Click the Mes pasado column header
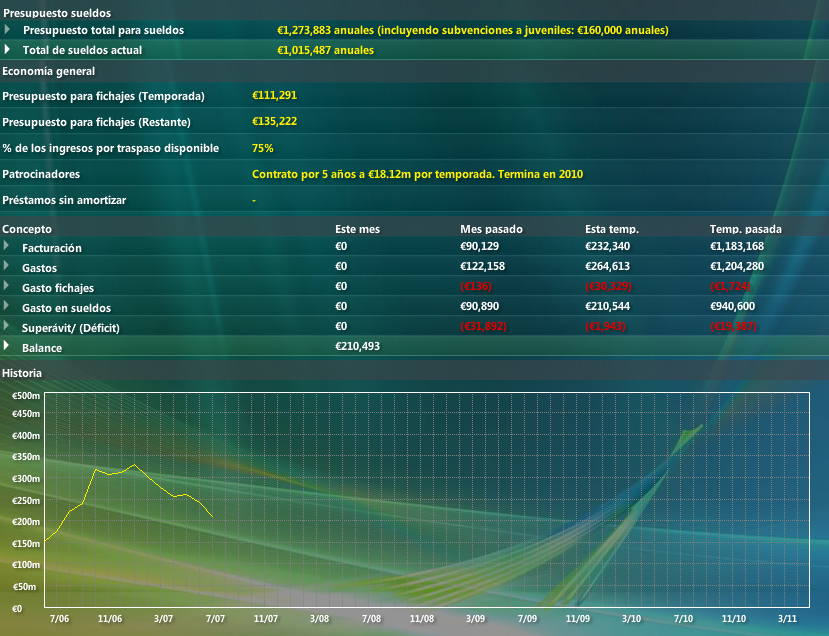 (x=491, y=229)
